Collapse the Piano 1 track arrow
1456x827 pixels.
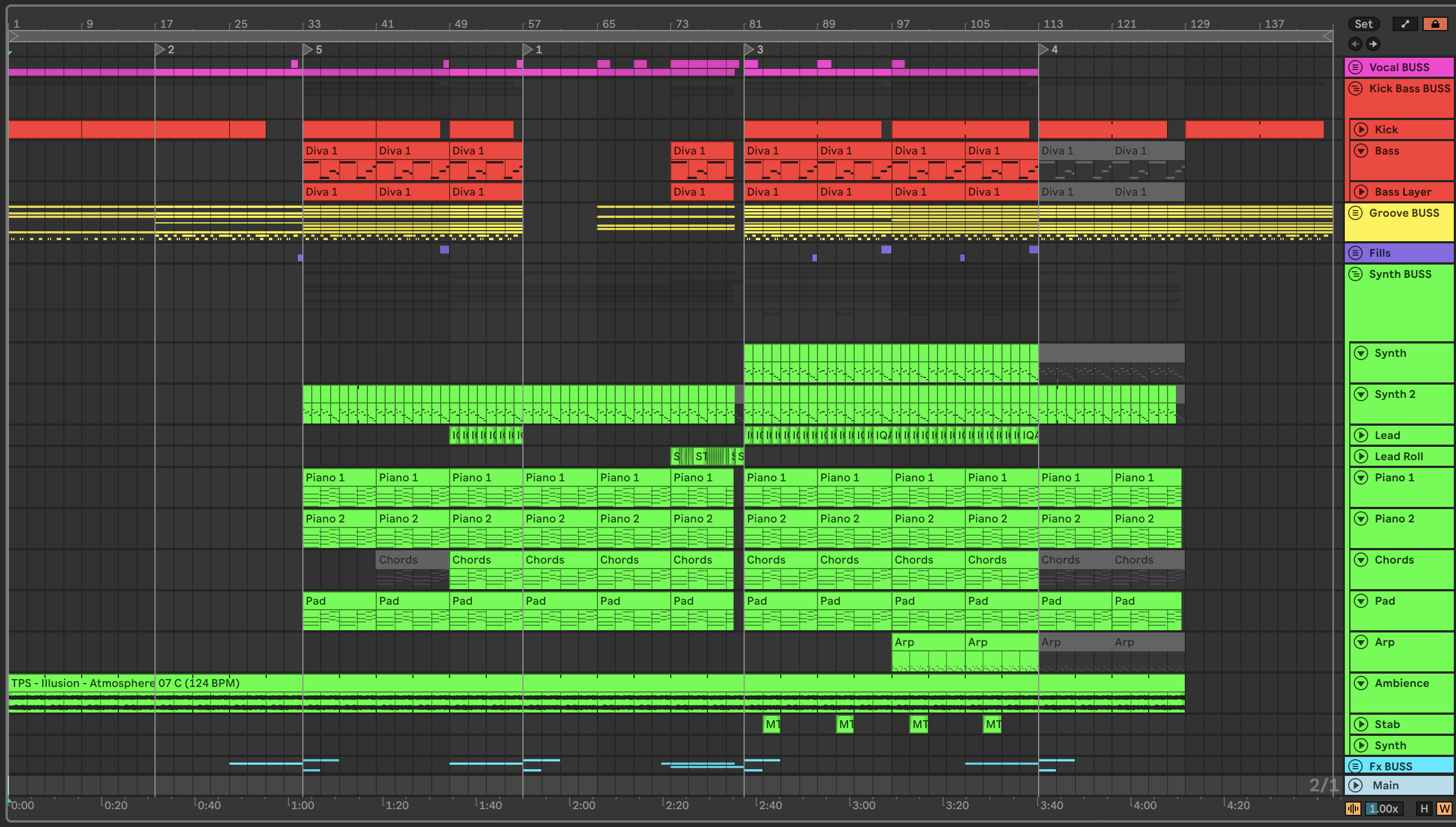click(1361, 477)
